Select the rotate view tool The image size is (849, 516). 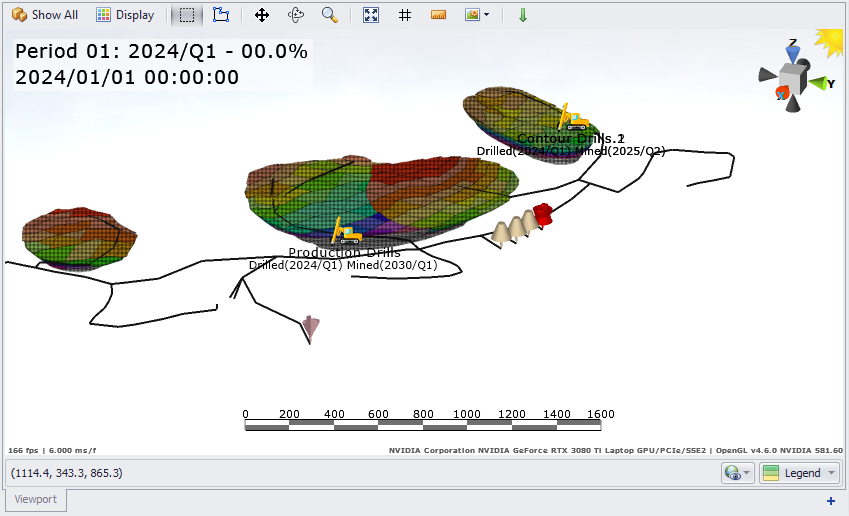click(295, 15)
